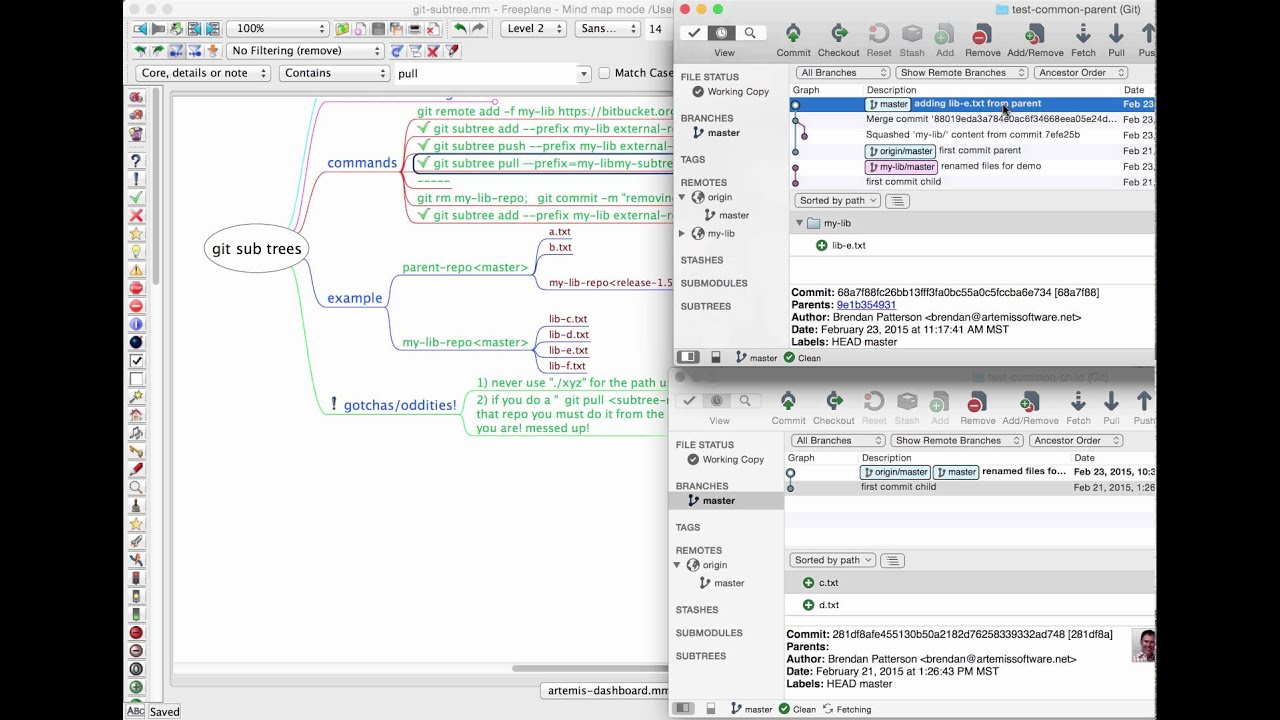Open No Filtering (remove) dropdown
The image size is (1280, 720).
coord(305,51)
